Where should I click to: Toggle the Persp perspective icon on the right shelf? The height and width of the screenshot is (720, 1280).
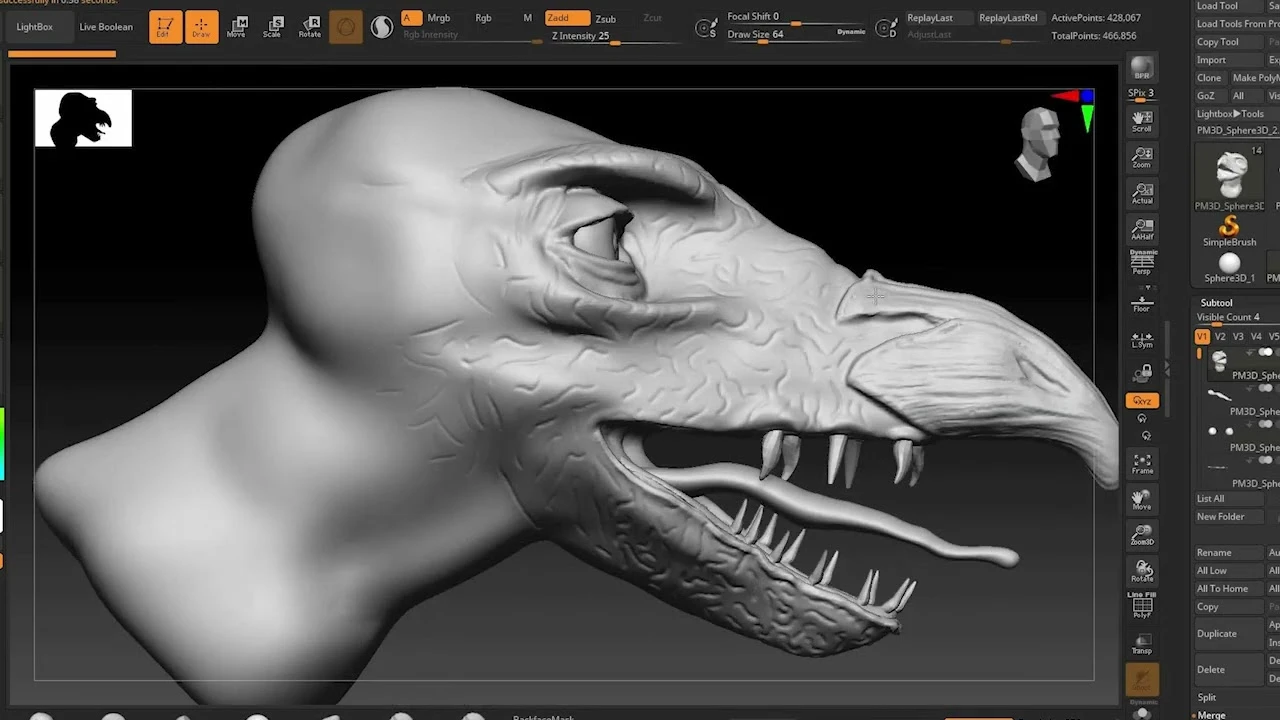coord(1141,262)
